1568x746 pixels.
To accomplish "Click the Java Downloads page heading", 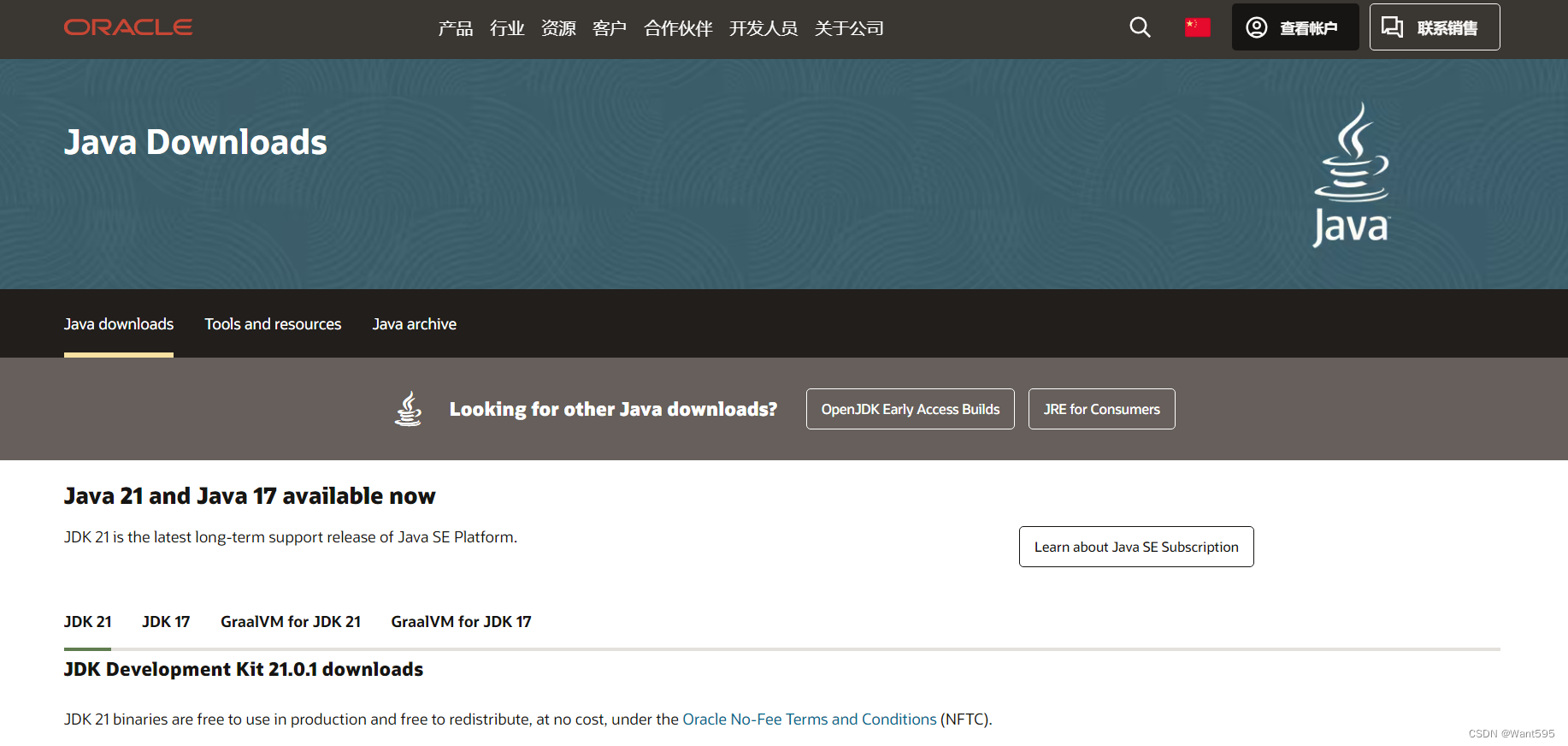I will click(196, 142).
